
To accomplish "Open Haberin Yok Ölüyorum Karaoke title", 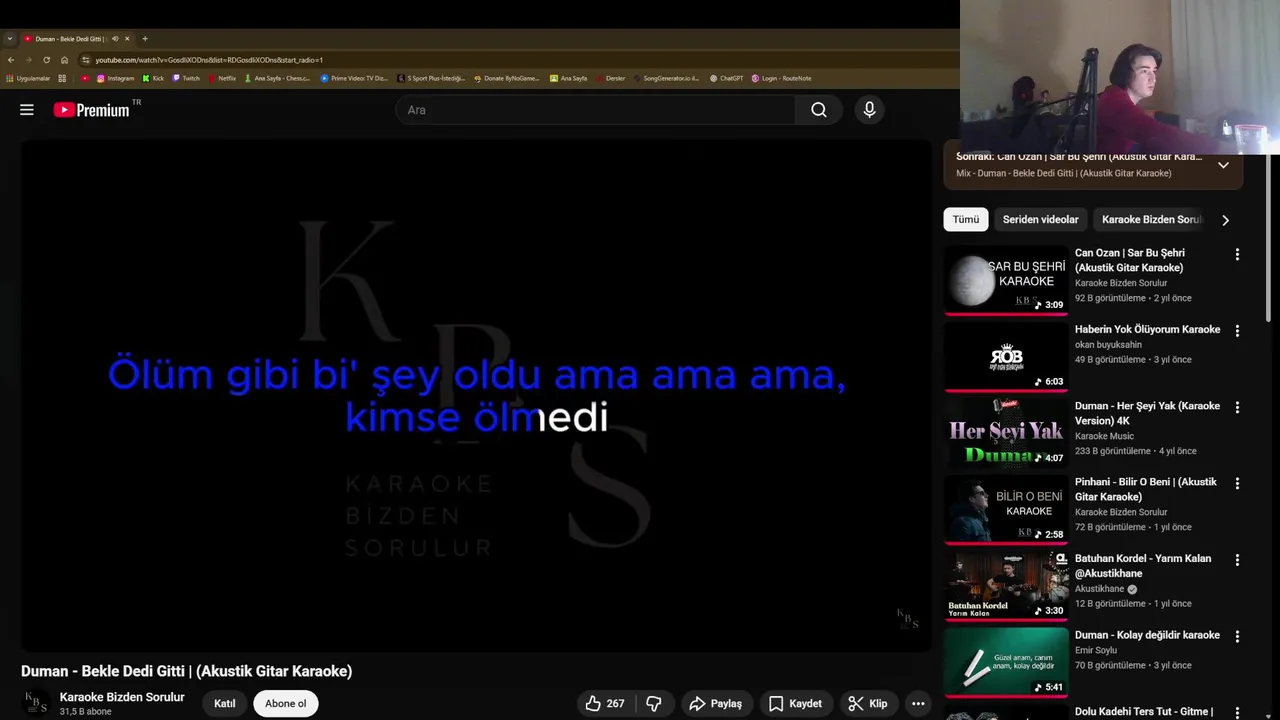I will 1147,330.
